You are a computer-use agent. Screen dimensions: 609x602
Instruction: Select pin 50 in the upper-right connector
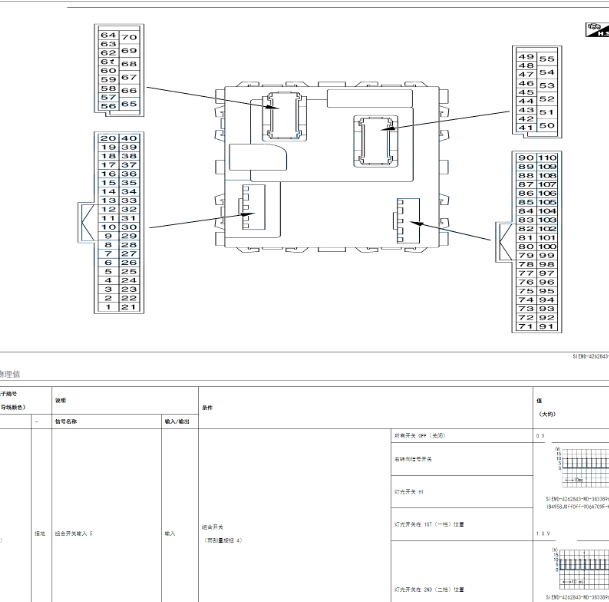(547, 126)
